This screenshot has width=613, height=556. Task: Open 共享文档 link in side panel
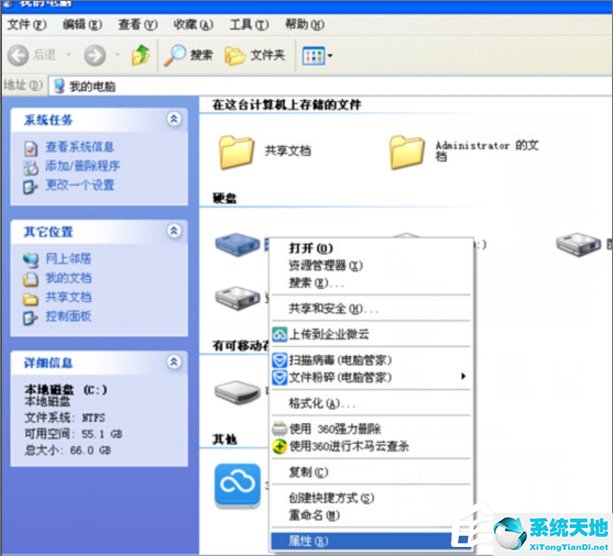tap(68, 297)
